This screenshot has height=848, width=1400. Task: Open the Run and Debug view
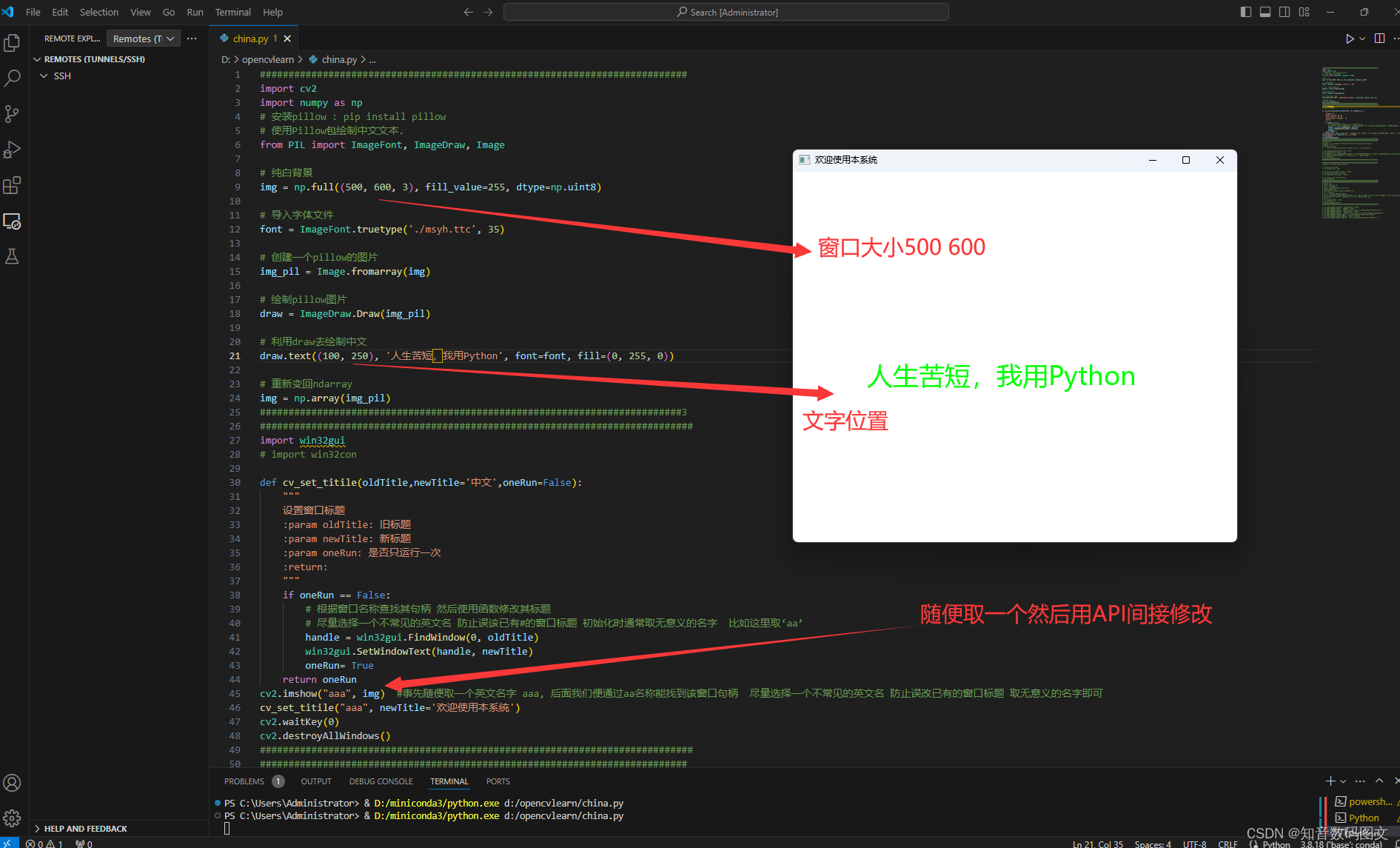(12, 150)
